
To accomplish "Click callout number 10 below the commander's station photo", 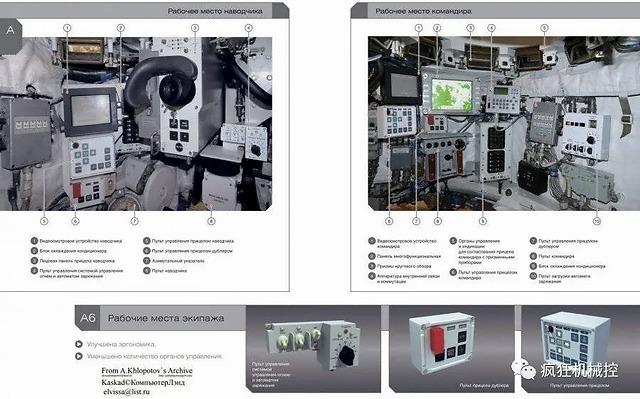I will click(596, 221).
